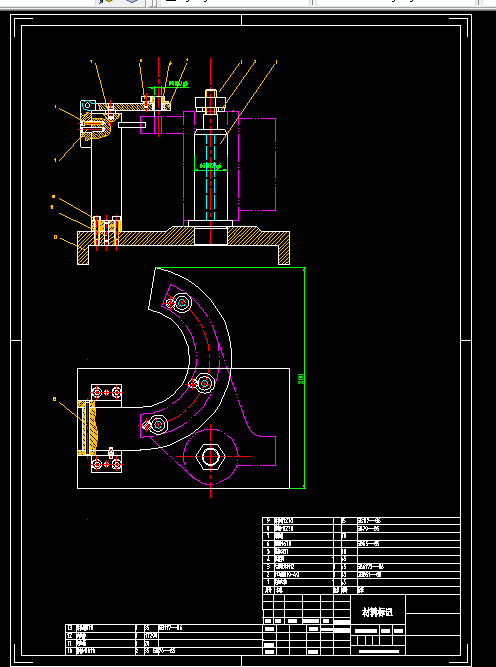Select the topmost bolt in the curved slot
This screenshot has width=496, height=667.
click(x=182, y=303)
